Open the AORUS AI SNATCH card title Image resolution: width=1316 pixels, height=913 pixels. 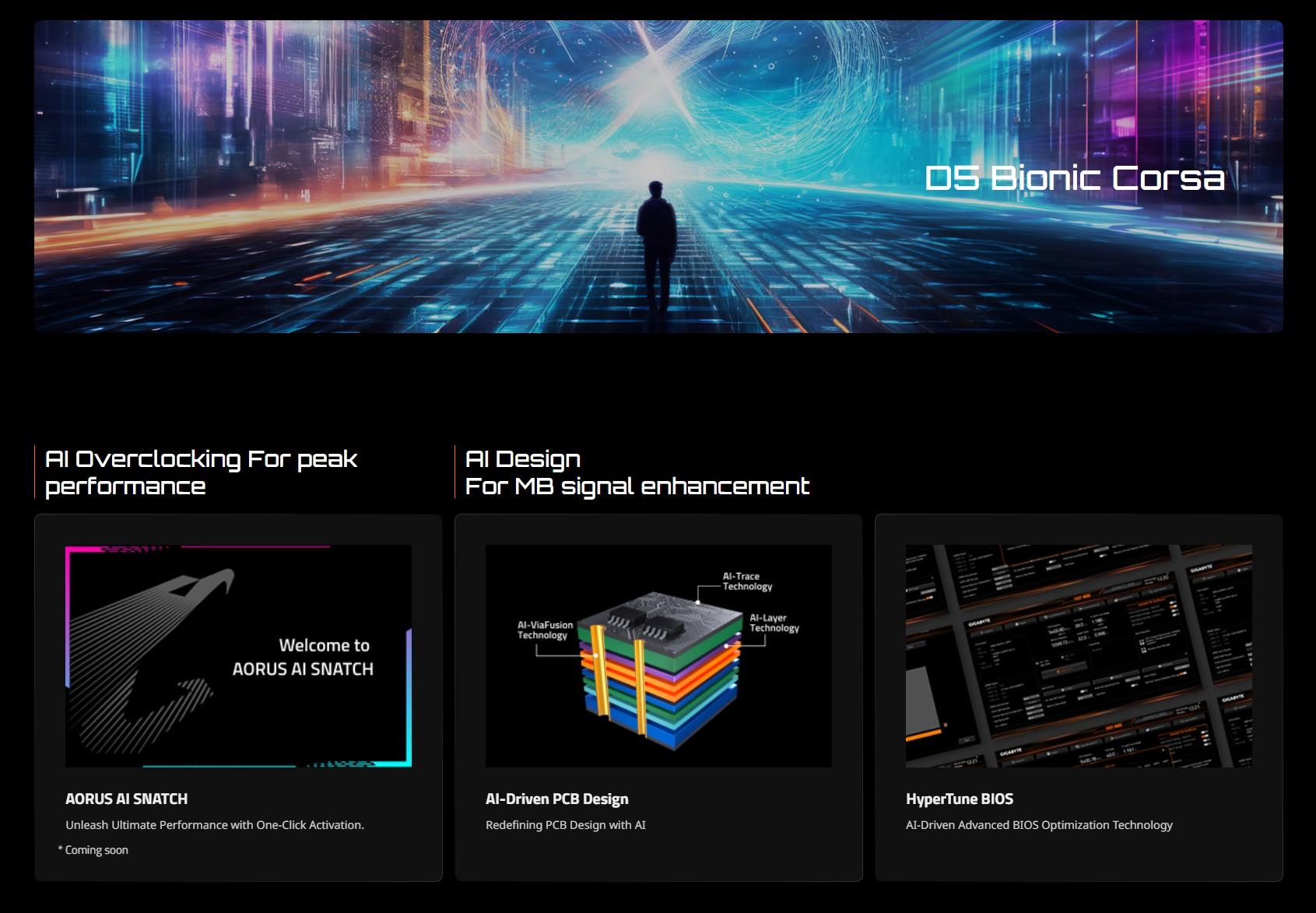tap(126, 799)
